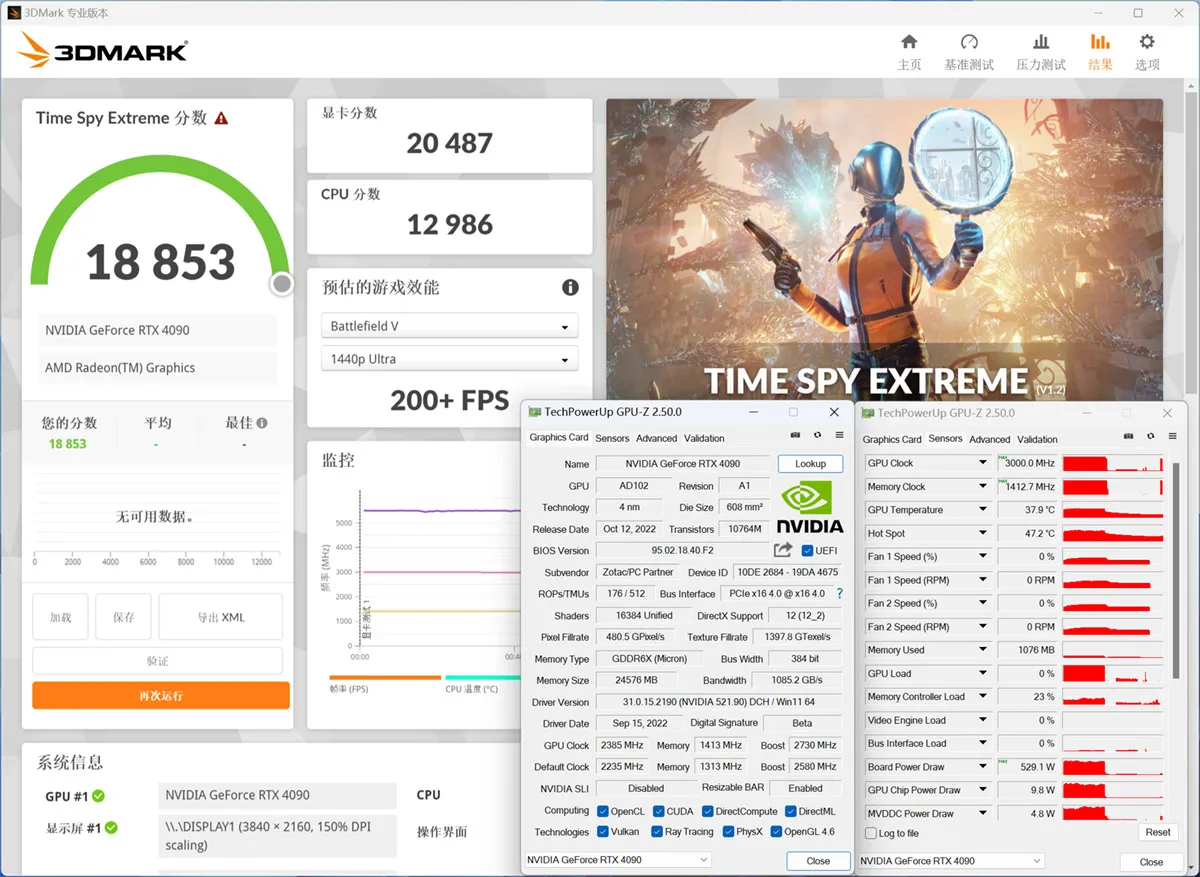Click Close button in Graphics Card GPU-Z window
Screen dimensions: 1200x877
tap(818, 860)
